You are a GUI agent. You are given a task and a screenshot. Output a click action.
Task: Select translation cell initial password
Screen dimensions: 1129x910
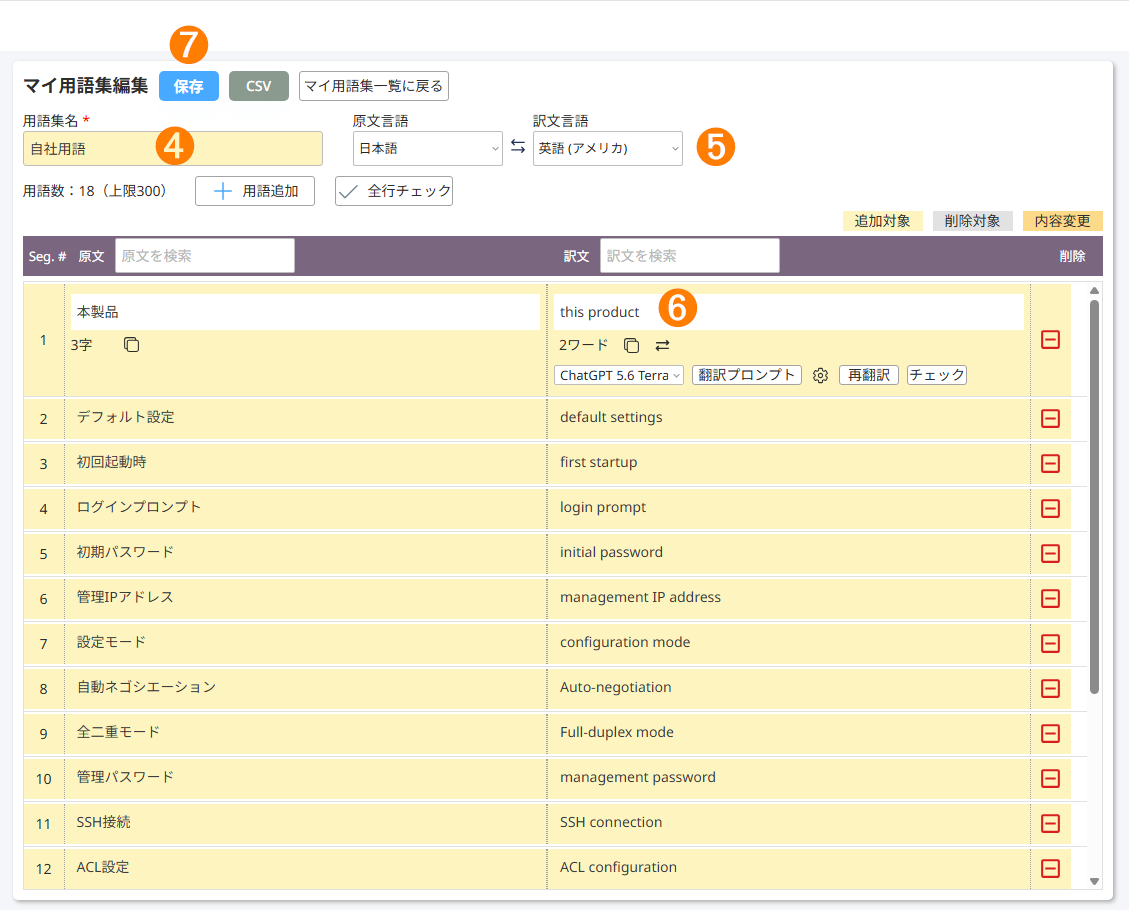click(788, 554)
